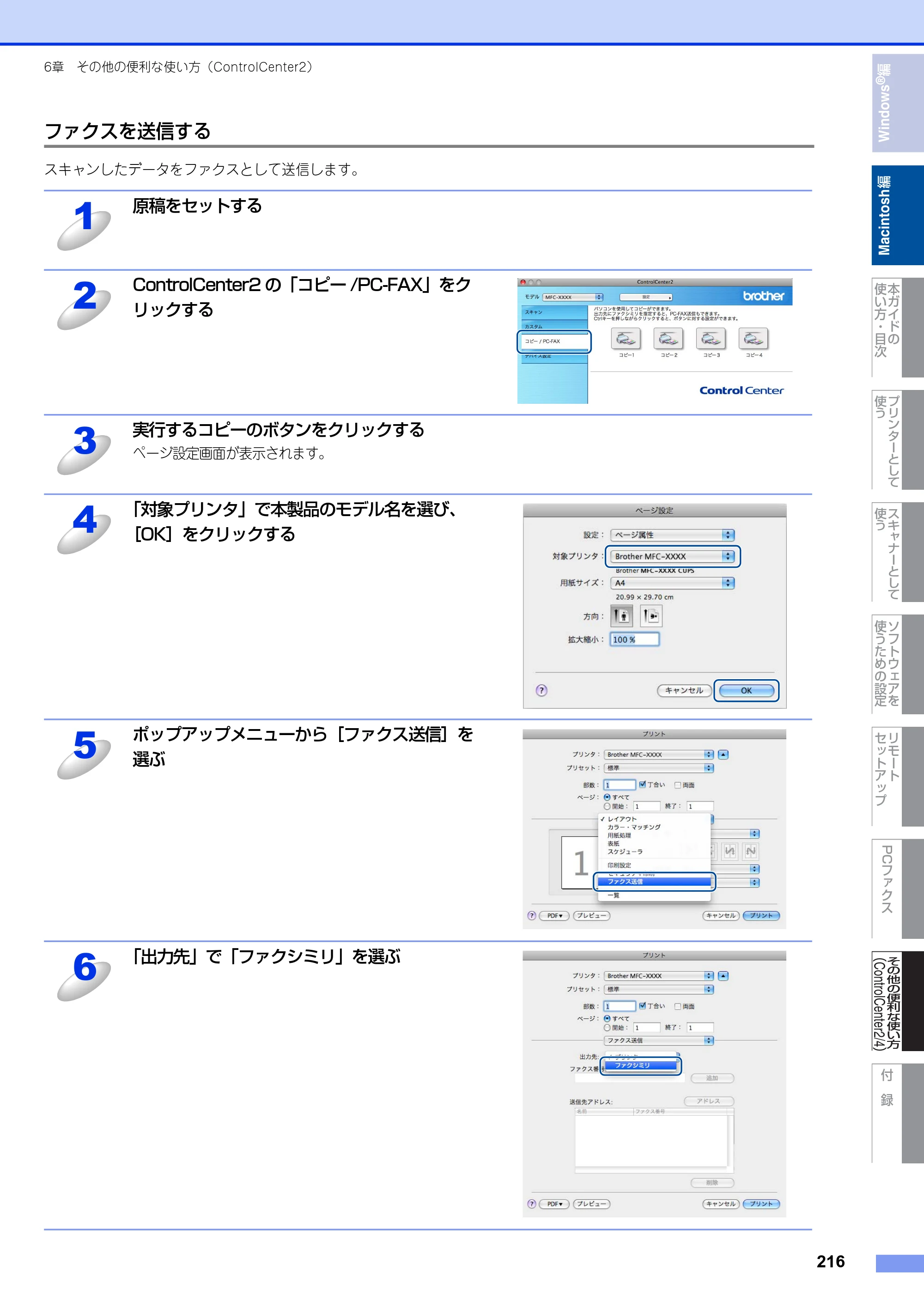
Task: Choose ファクシミリ in the 出力先 menu
Action: (641, 1065)
